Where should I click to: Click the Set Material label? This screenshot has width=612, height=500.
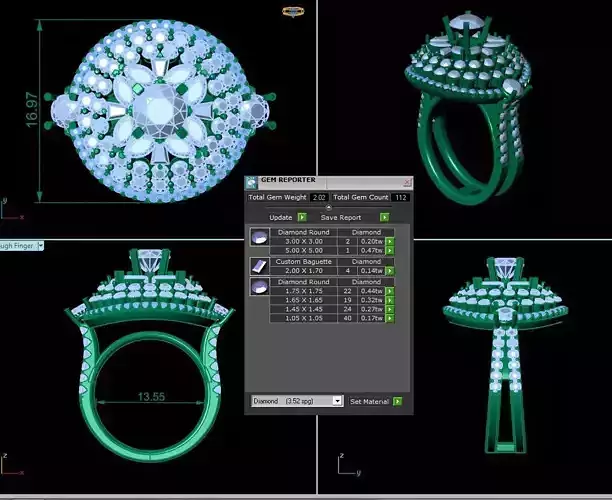[369, 401]
